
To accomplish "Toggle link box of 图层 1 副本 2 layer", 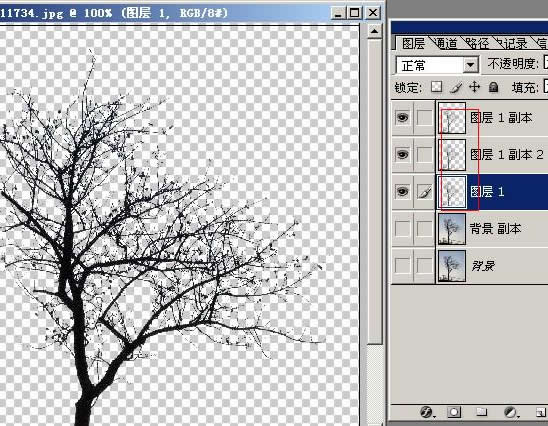I will tap(424, 154).
